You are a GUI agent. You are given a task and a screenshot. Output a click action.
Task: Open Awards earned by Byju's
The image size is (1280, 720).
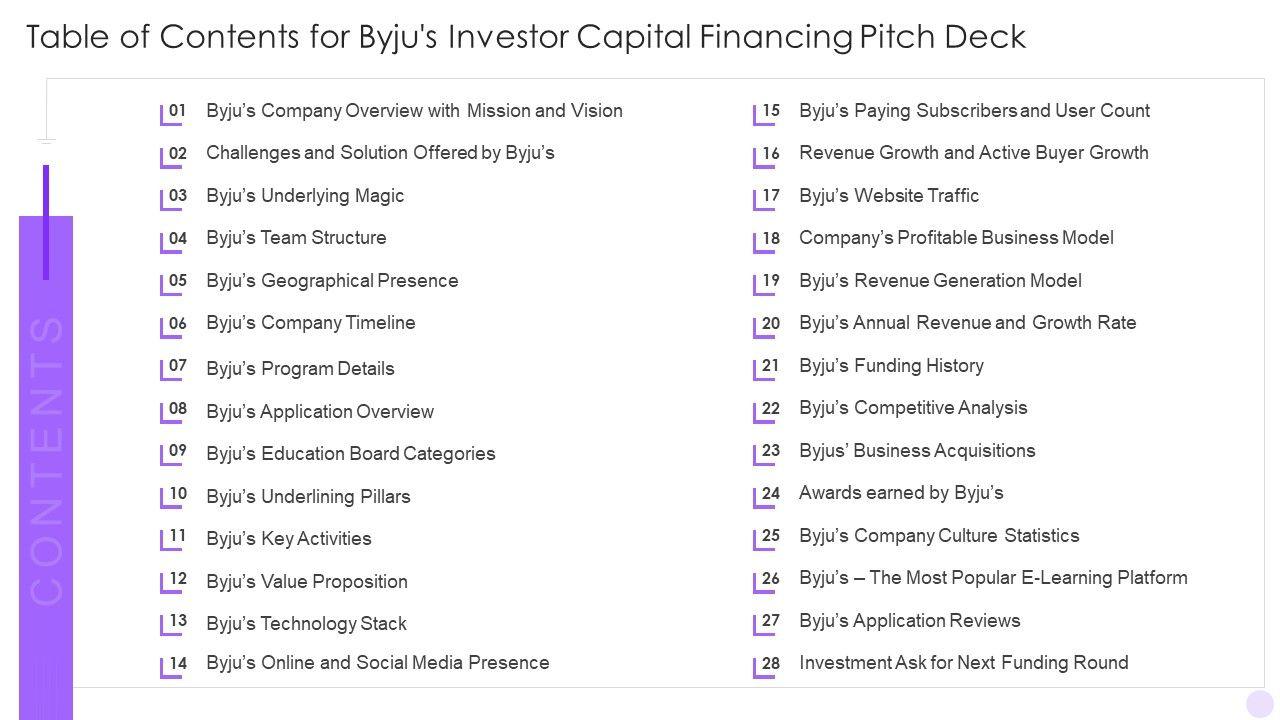[x=901, y=493]
